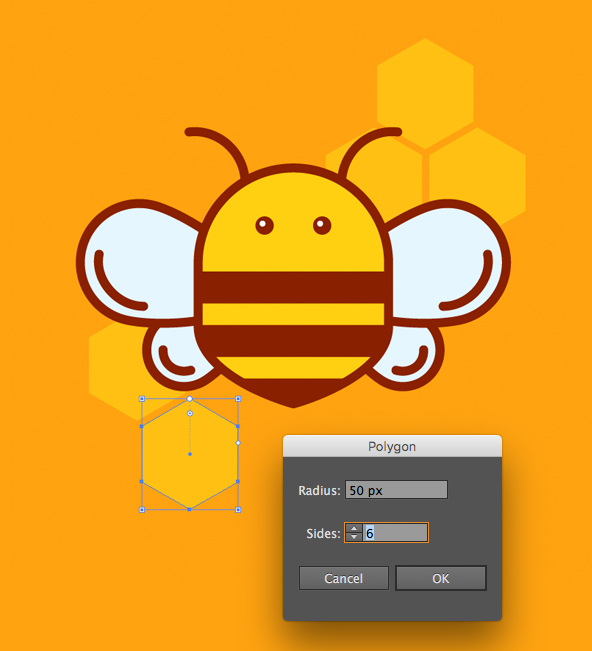Click the hexagon's right-side diamond sides widget
Image resolution: width=592 pixels, height=651 pixels.
[238, 443]
